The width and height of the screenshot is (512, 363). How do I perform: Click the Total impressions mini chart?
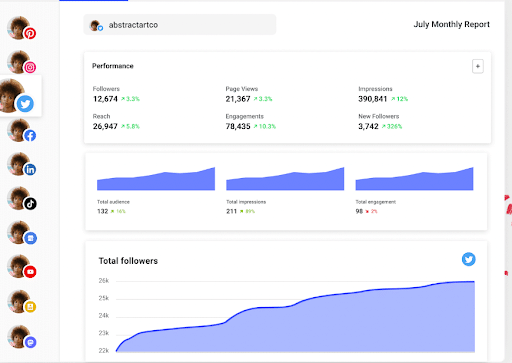click(x=285, y=179)
